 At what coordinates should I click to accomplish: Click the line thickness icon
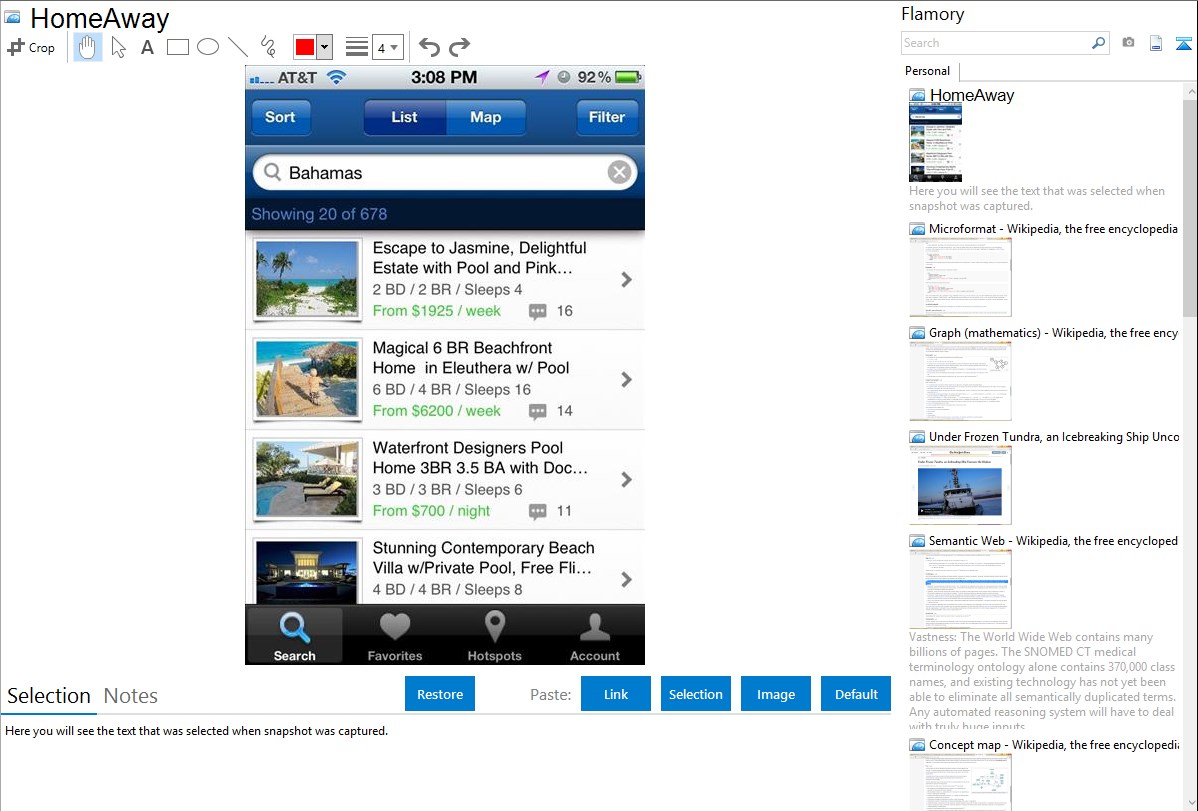click(x=357, y=47)
